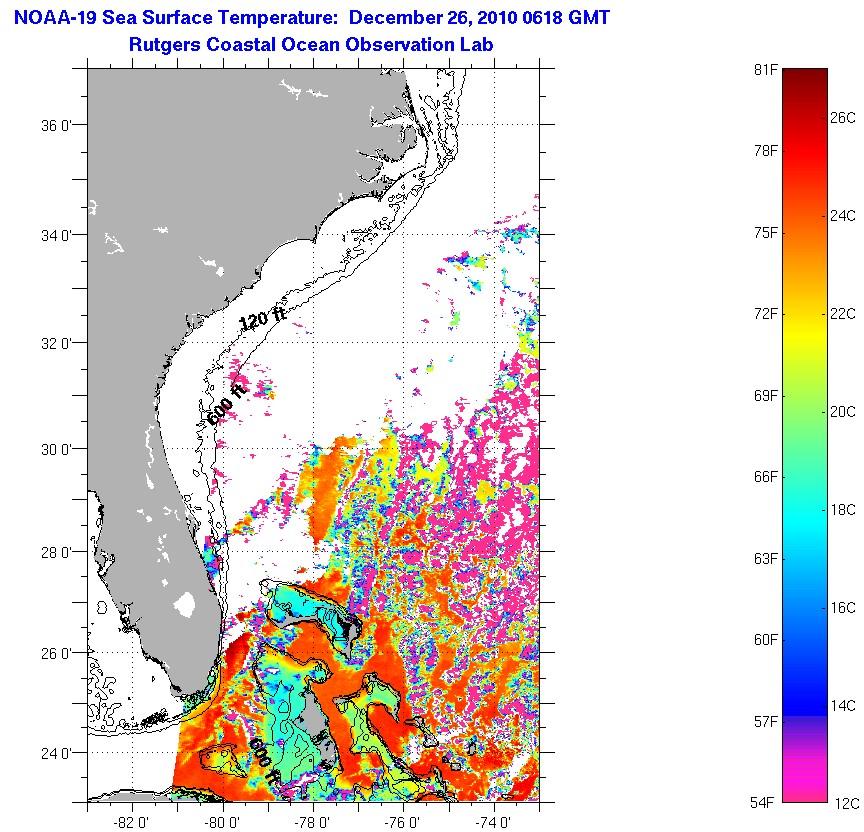Click the white Lake Okeechobee shape in Florida
The width and height of the screenshot is (864, 832).
[x=185, y=604]
